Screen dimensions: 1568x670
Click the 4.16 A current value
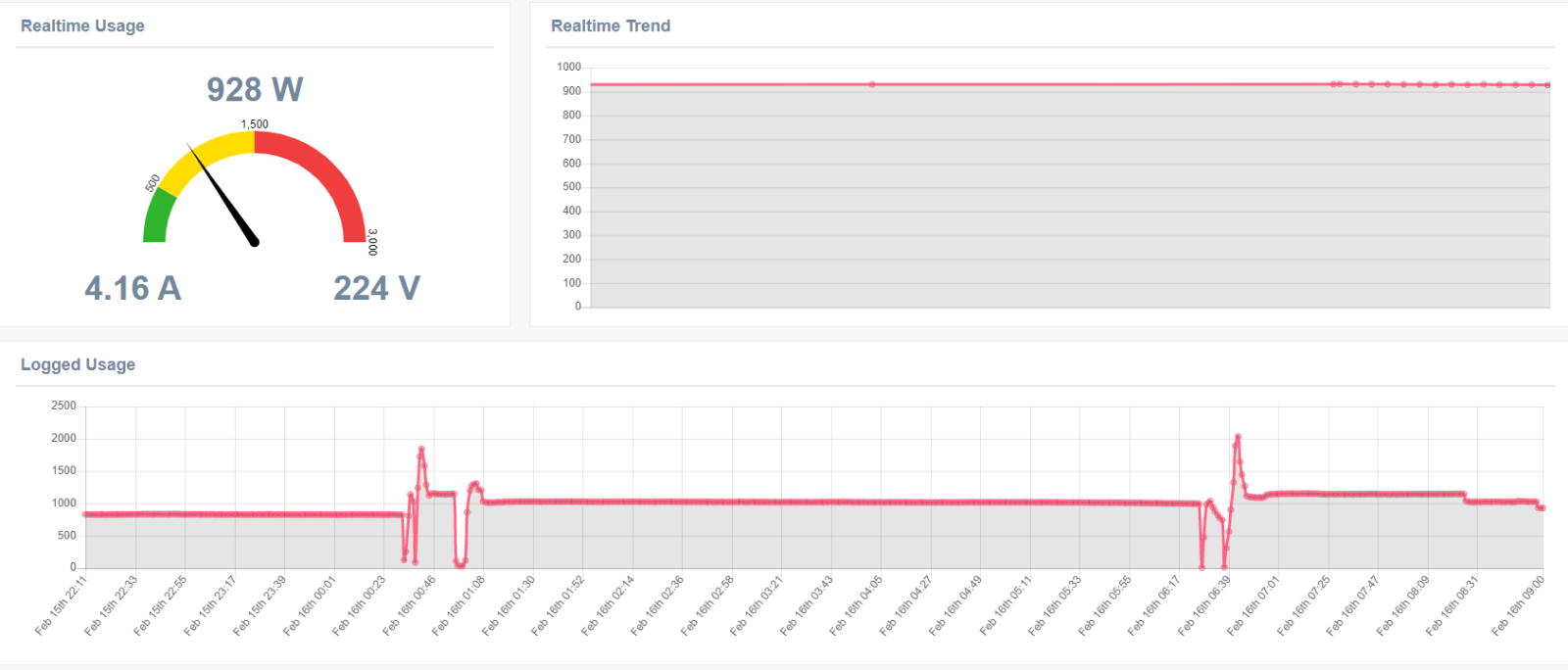coord(133,288)
